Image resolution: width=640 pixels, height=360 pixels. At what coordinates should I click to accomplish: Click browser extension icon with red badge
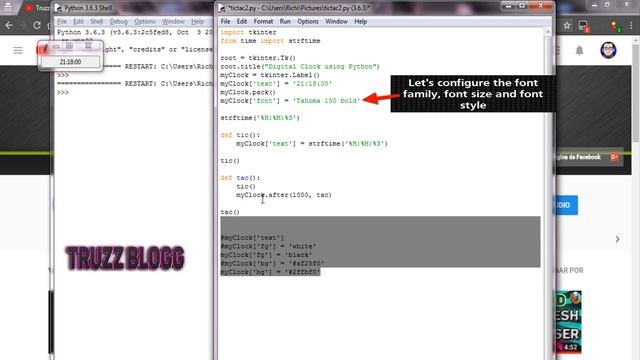click(x=584, y=26)
